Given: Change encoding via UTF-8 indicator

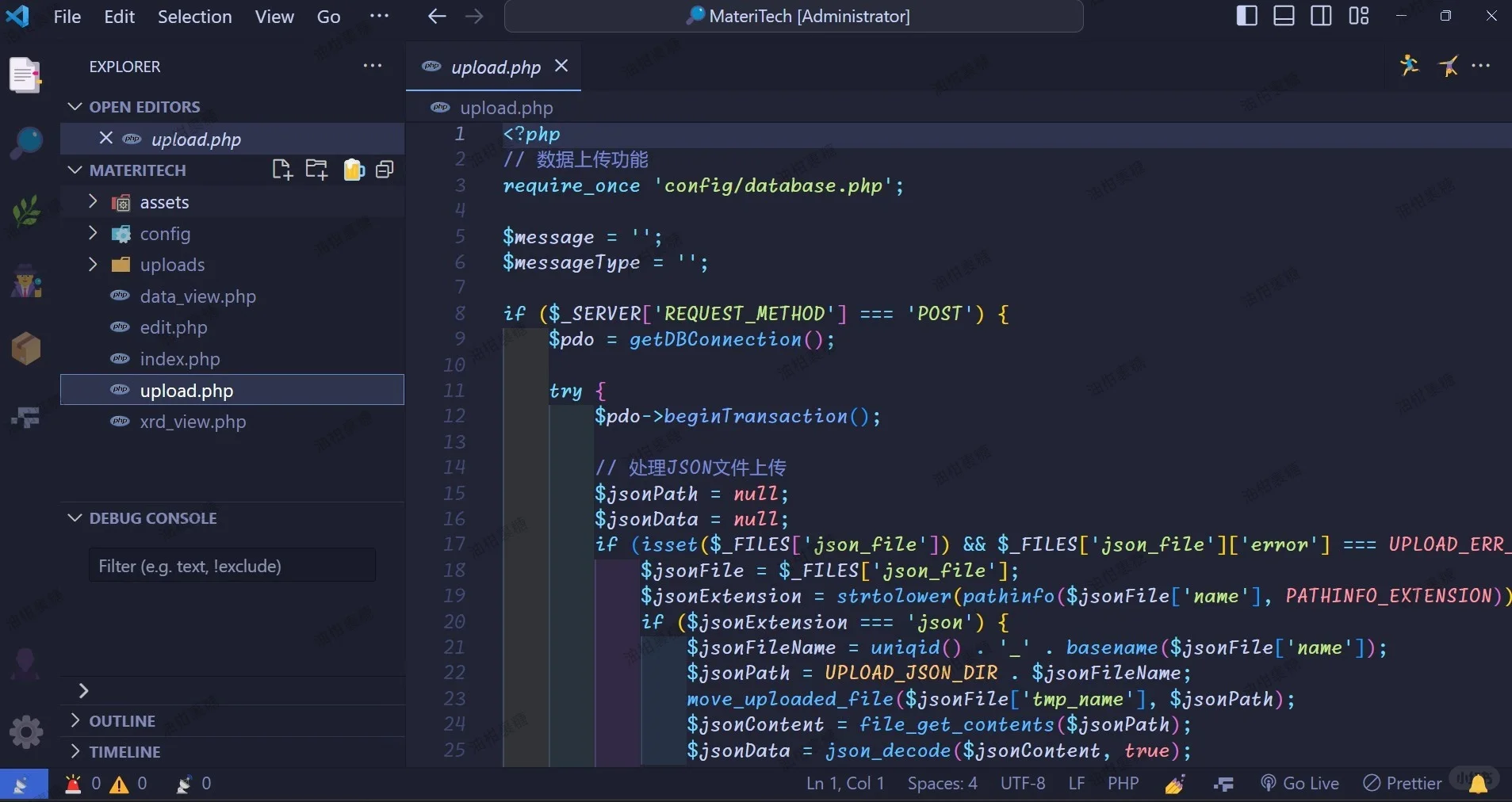Looking at the screenshot, I should [x=1023, y=784].
